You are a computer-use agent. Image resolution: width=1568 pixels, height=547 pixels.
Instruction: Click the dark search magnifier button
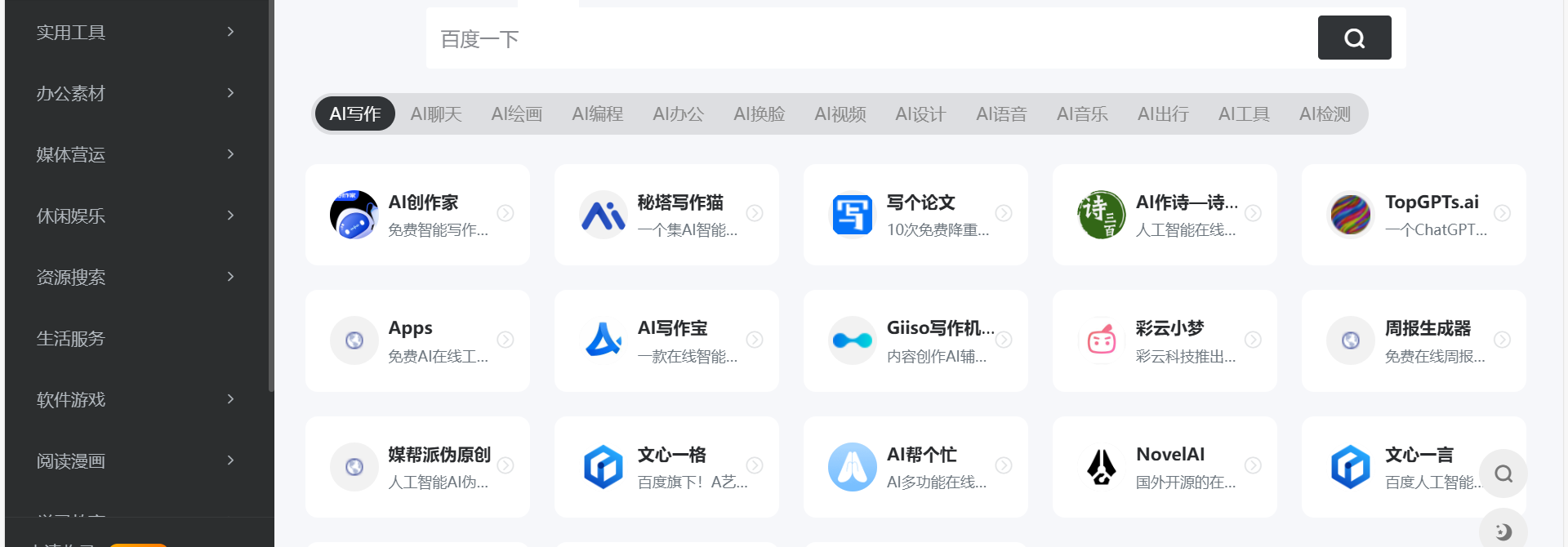[x=1355, y=38]
